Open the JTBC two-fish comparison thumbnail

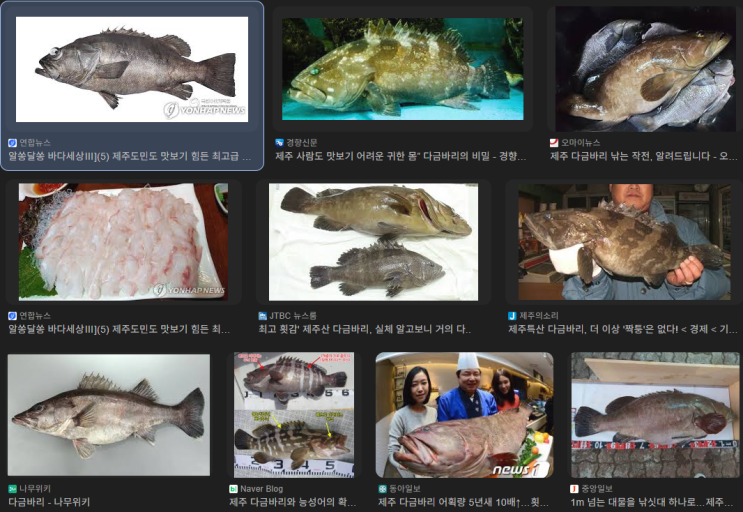(x=373, y=242)
